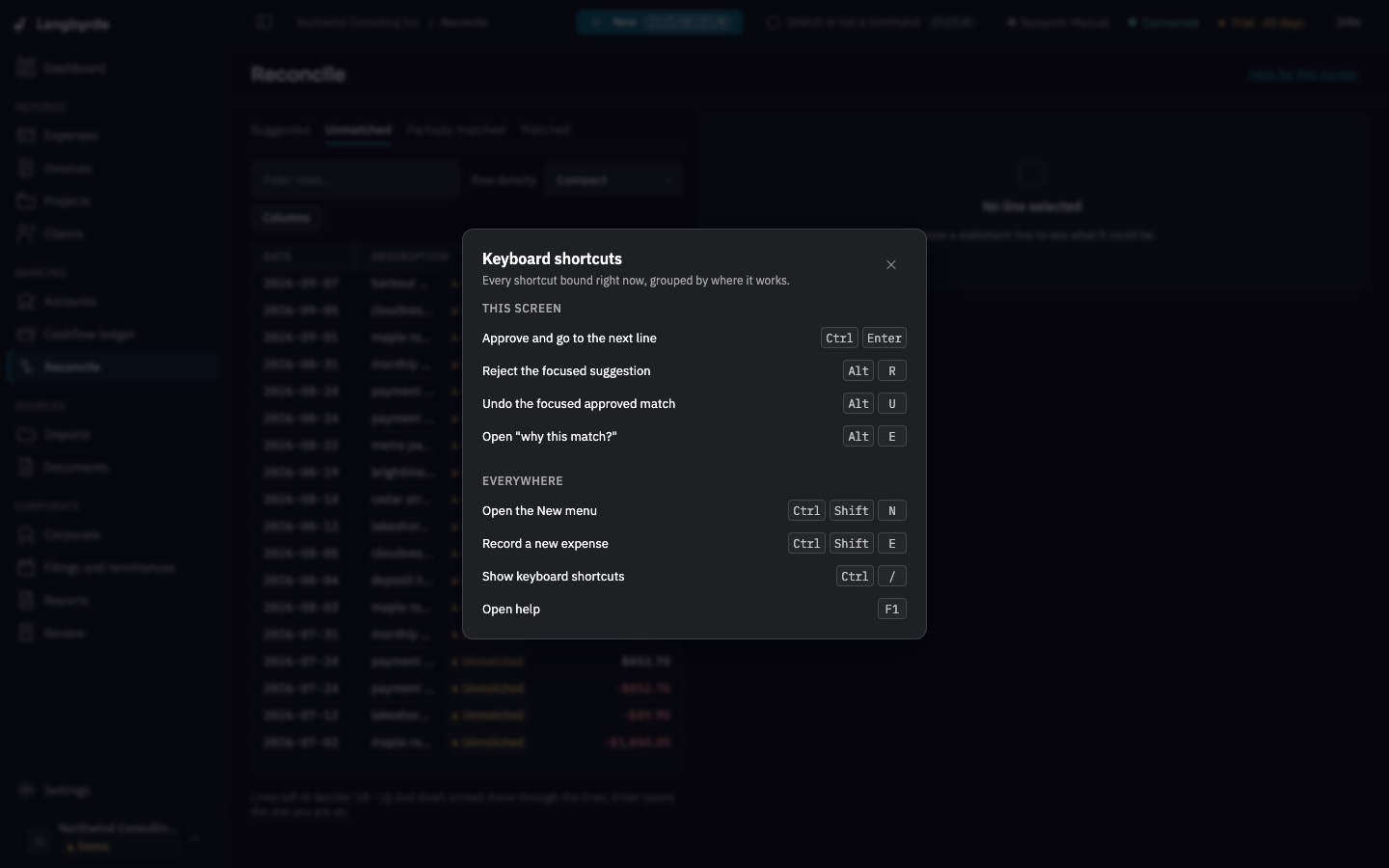Screen dimensions: 1389x868
Task: Select "Show keyboard shortcuts" label
Action: [554, 577]
